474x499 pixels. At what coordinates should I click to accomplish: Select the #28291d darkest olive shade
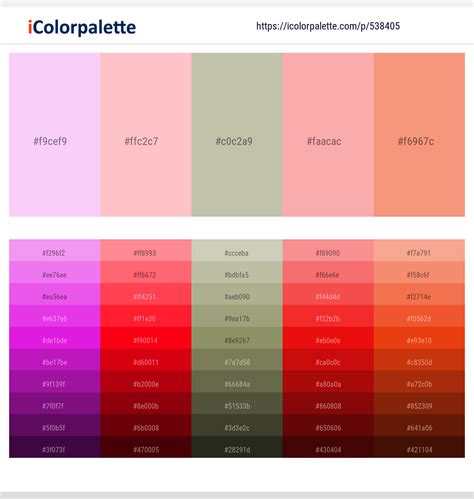pyautogui.click(x=237, y=447)
